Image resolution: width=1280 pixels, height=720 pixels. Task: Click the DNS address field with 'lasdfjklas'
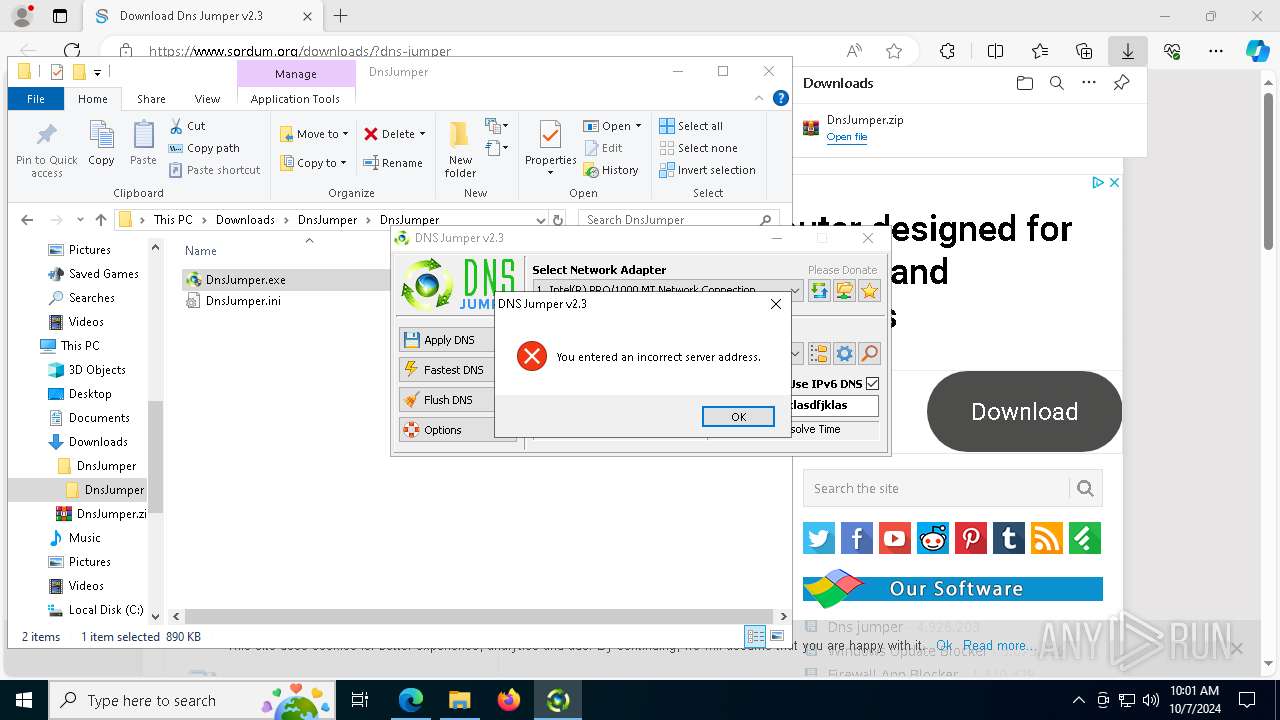(833, 405)
